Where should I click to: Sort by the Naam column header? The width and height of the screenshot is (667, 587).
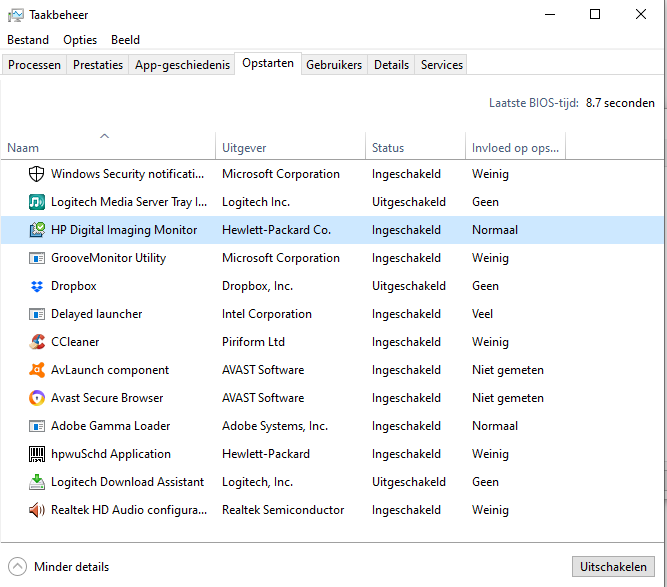(108, 145)
